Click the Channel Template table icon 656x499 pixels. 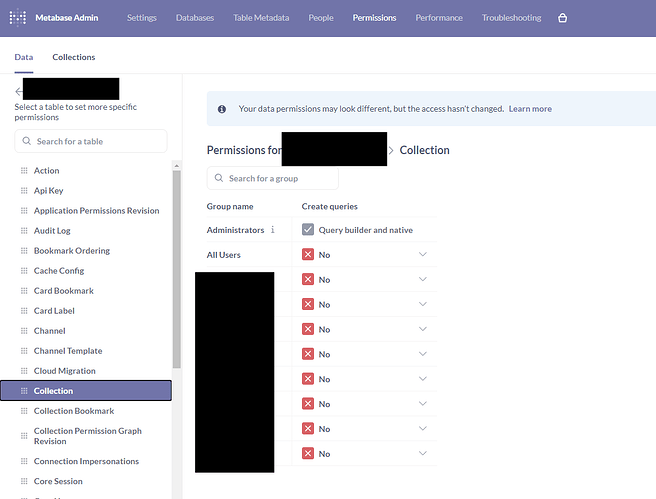tap(24, 351)
